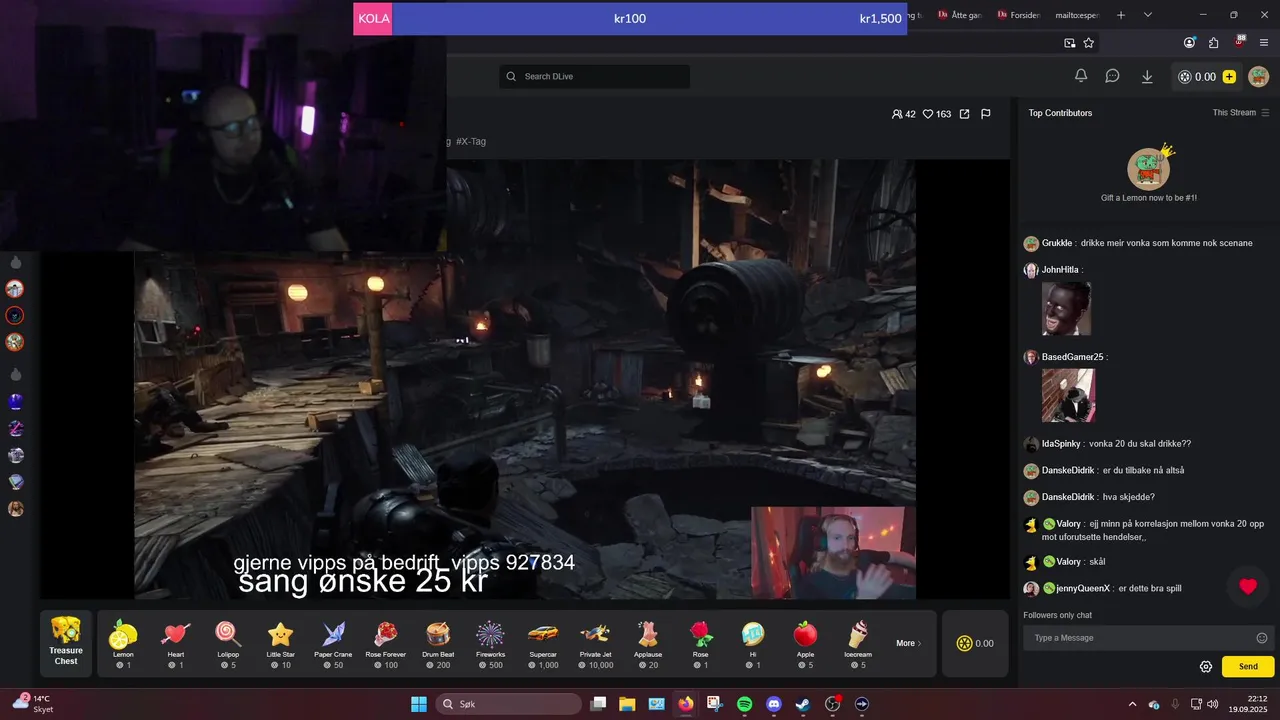Add Lemon balance with yellow plus button
The width and height of the screenshot is (1280, 720).
pos(1229,77)
